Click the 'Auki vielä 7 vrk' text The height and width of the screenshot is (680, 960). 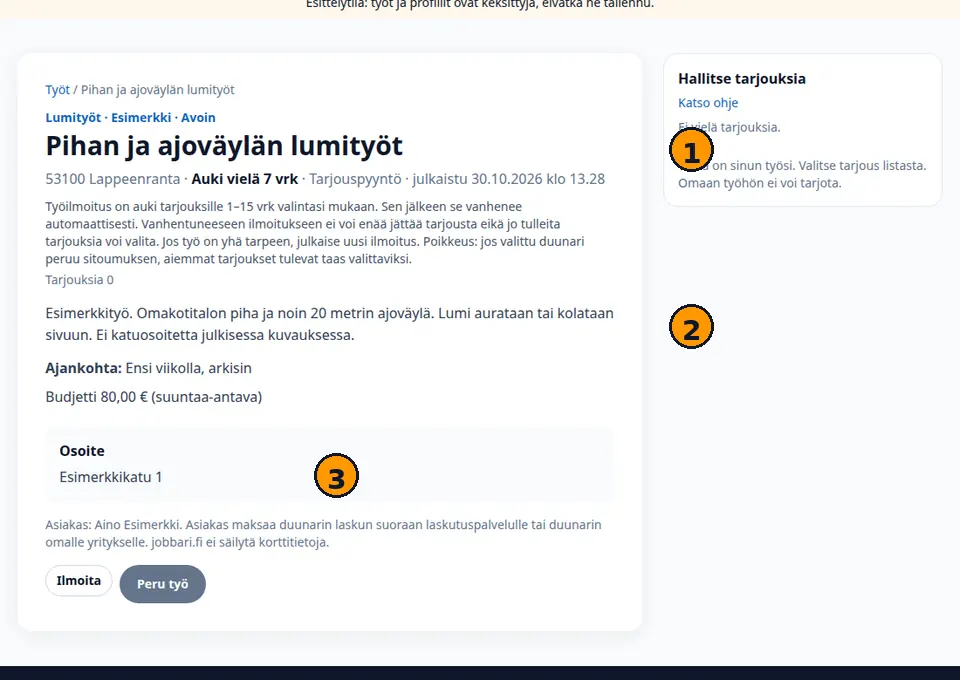[245, 179]
